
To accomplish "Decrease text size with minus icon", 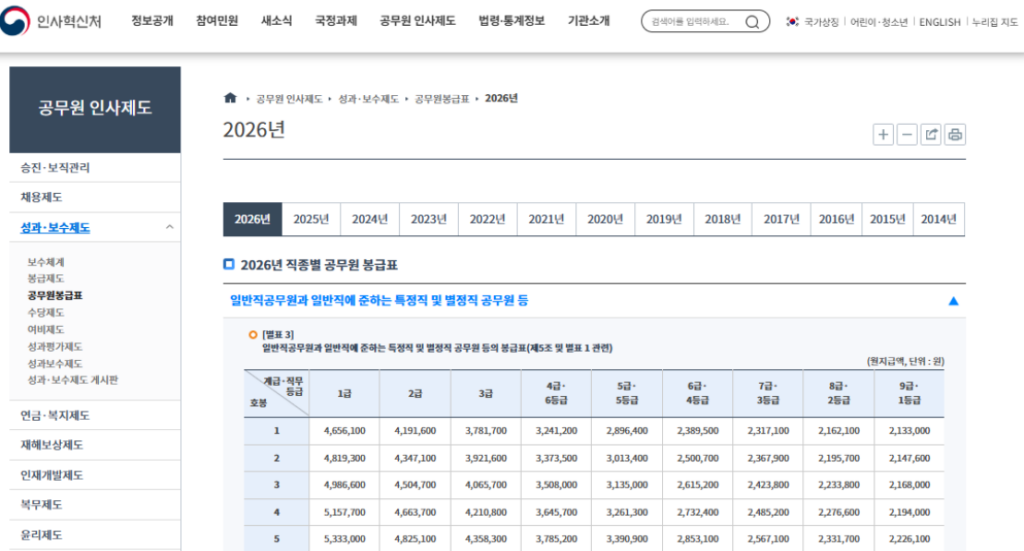I will click(x=907, y=135).
